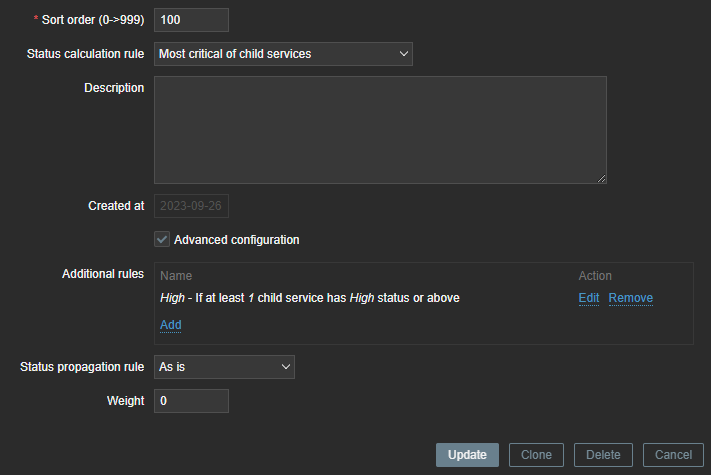The width and height of the screenshot is (711, 475).
Task: Add a new additional rule
Action: pyautogui.click(x=171, y=325)
